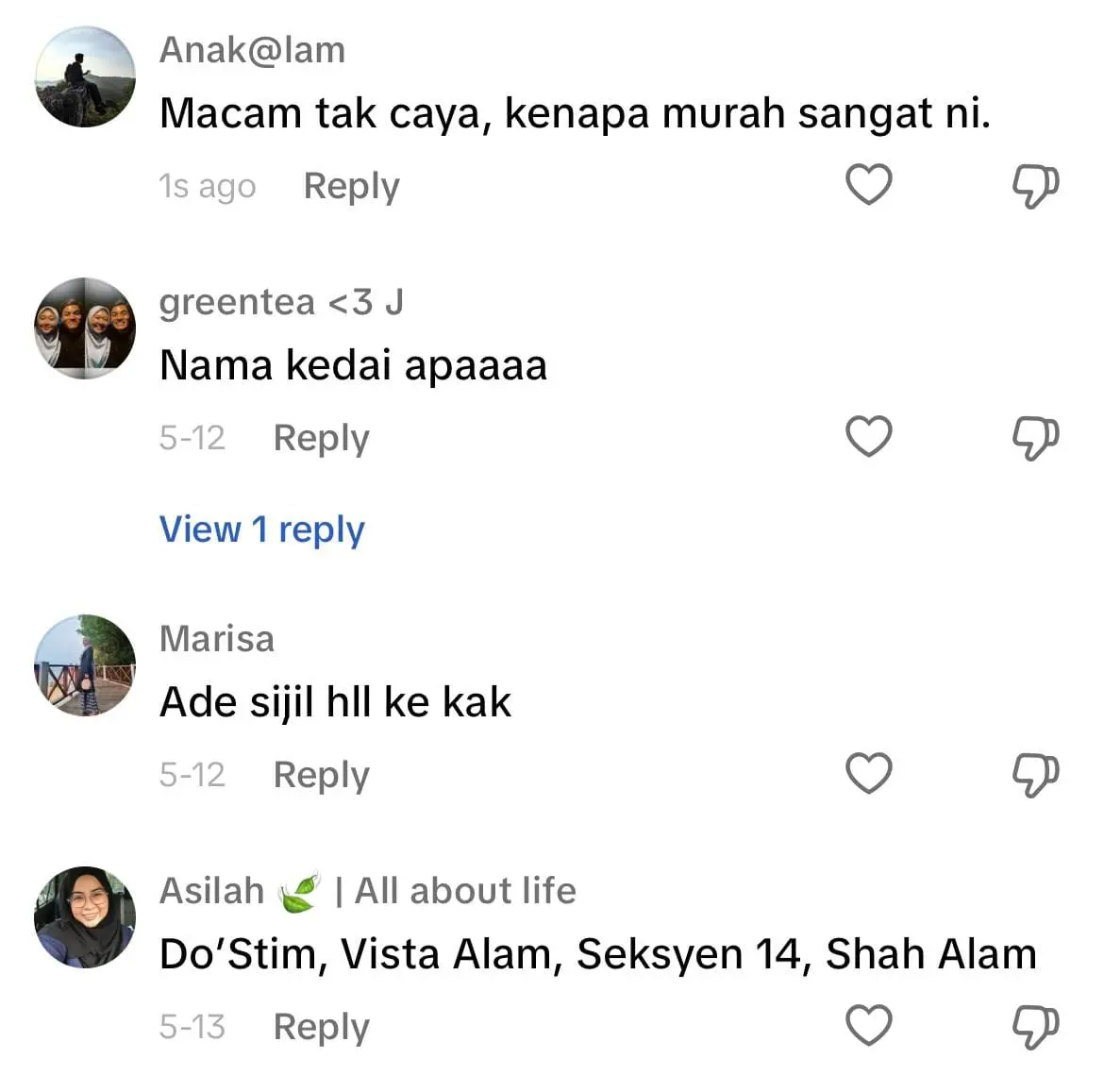Dislike Anak@lam's comment
The height and width of the screenshot is (1092, 1104).
click(1035, 185)
